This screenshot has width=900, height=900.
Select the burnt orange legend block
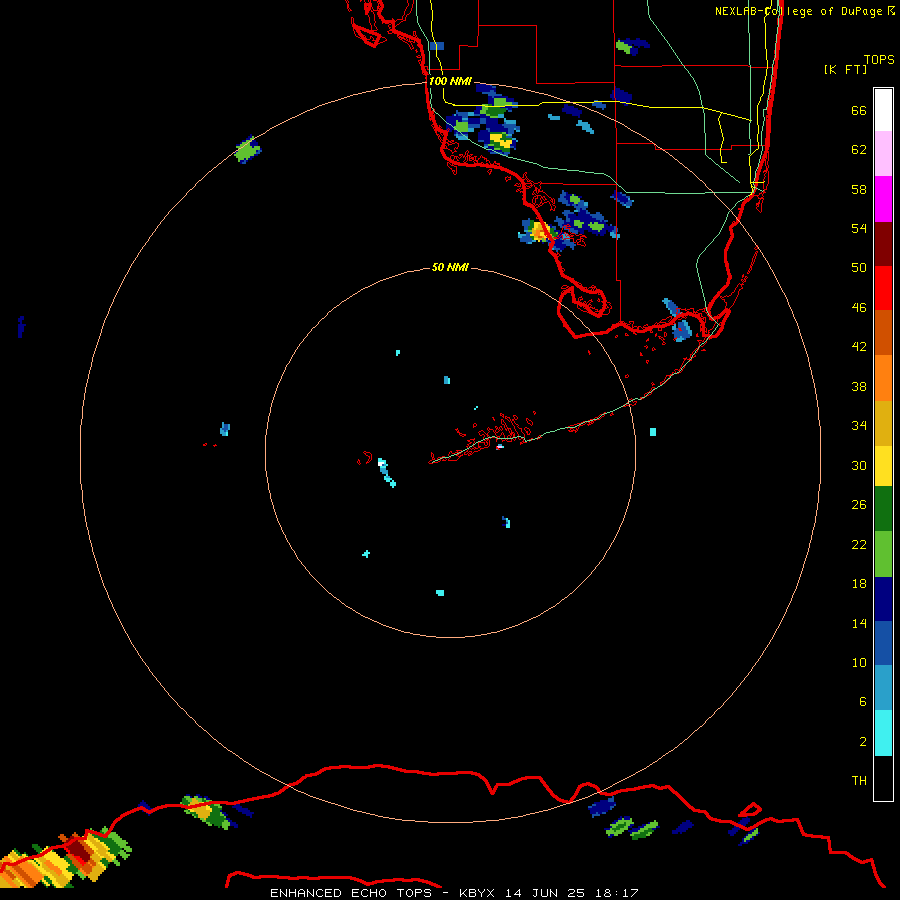(883, 332)
